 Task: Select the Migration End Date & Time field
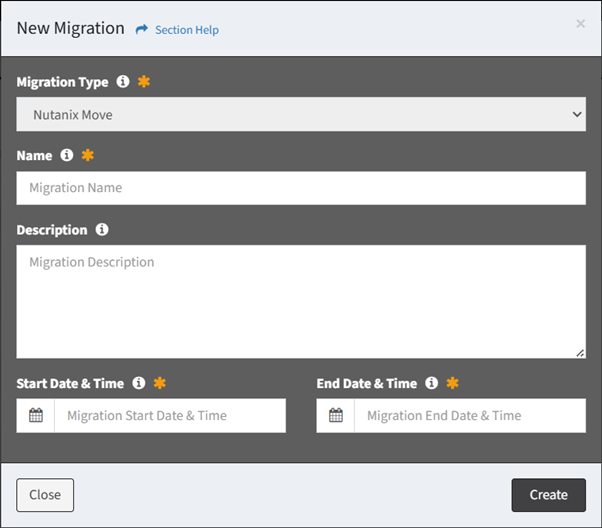470,416
